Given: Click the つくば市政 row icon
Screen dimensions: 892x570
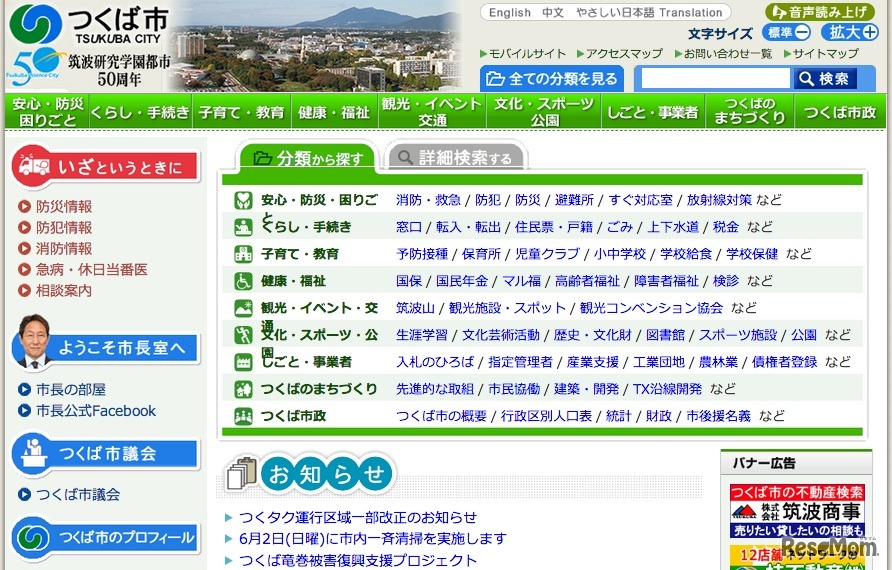Looking at the screenshot, I should pyautogui.click(x=243, y=416).
